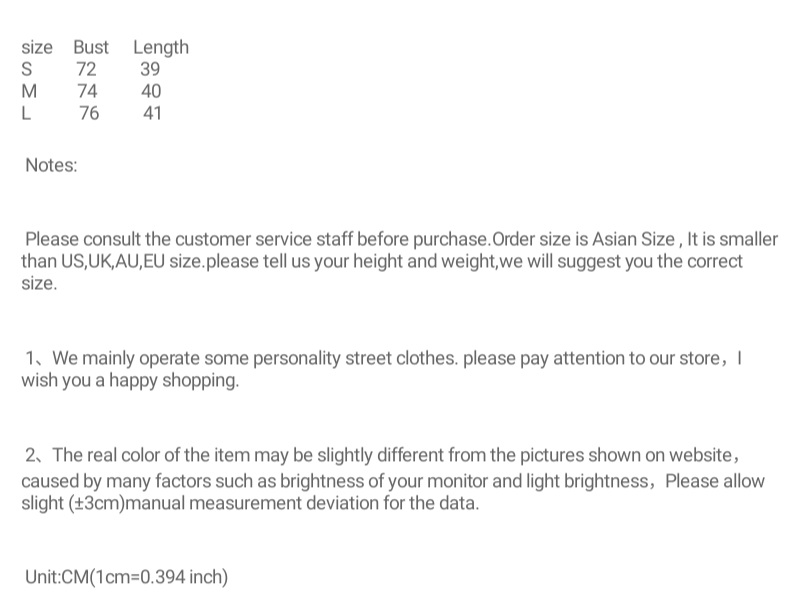Image resolution: width=800 pixels, height=600 pixels.
Task: Select the size S row label
Action: [x=27, y=69]
